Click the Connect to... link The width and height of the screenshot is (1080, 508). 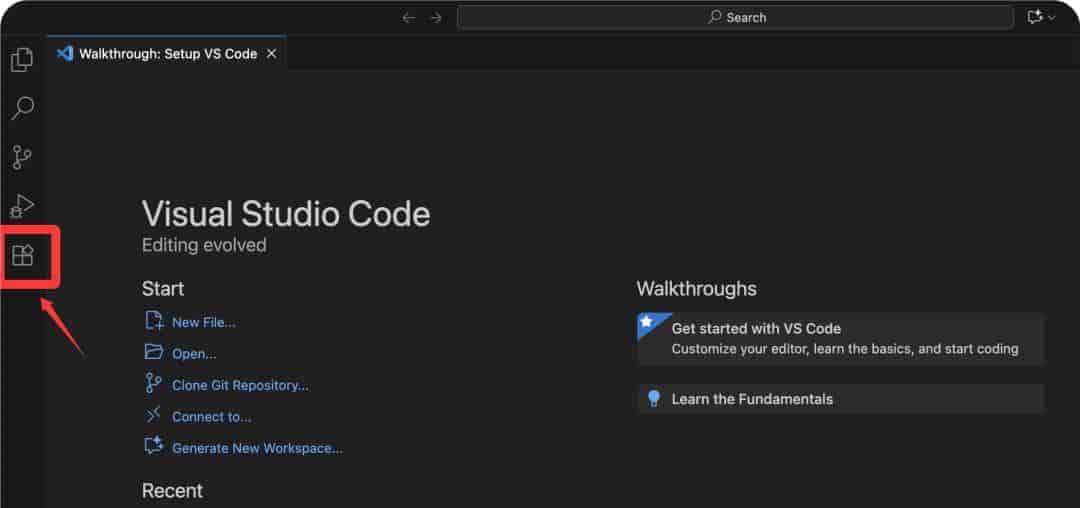pos(211,417)
